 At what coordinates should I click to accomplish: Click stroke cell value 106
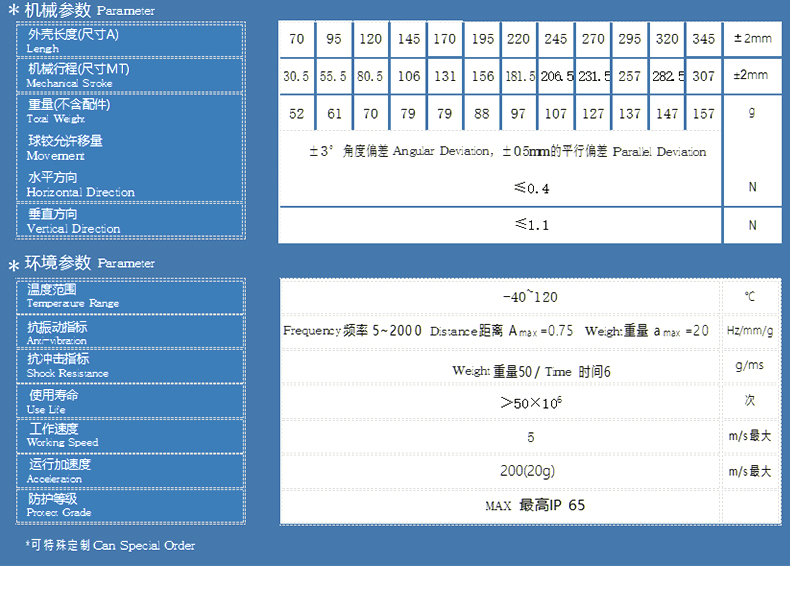409,76
